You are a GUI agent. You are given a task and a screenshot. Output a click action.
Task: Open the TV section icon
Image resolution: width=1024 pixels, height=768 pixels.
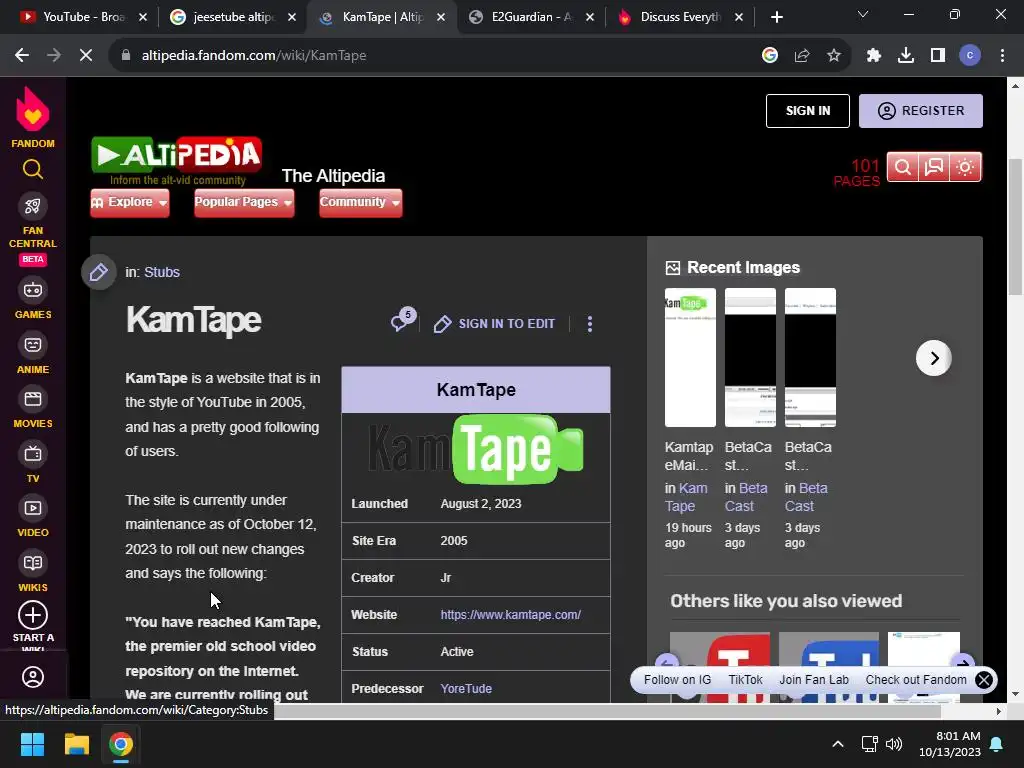click(x=33, y=454)
